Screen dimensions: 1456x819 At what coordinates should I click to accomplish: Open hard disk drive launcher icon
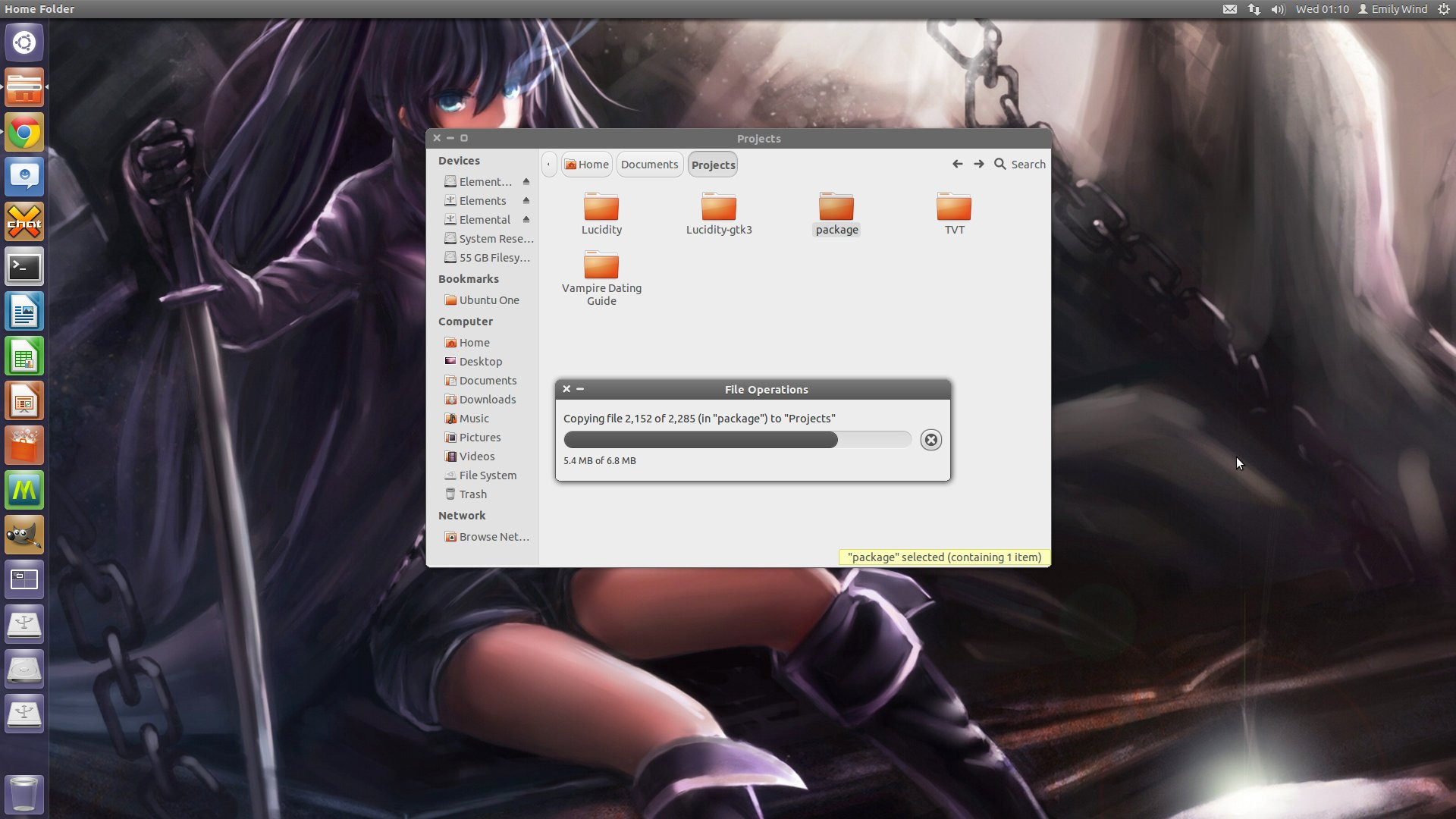[24, 670]
